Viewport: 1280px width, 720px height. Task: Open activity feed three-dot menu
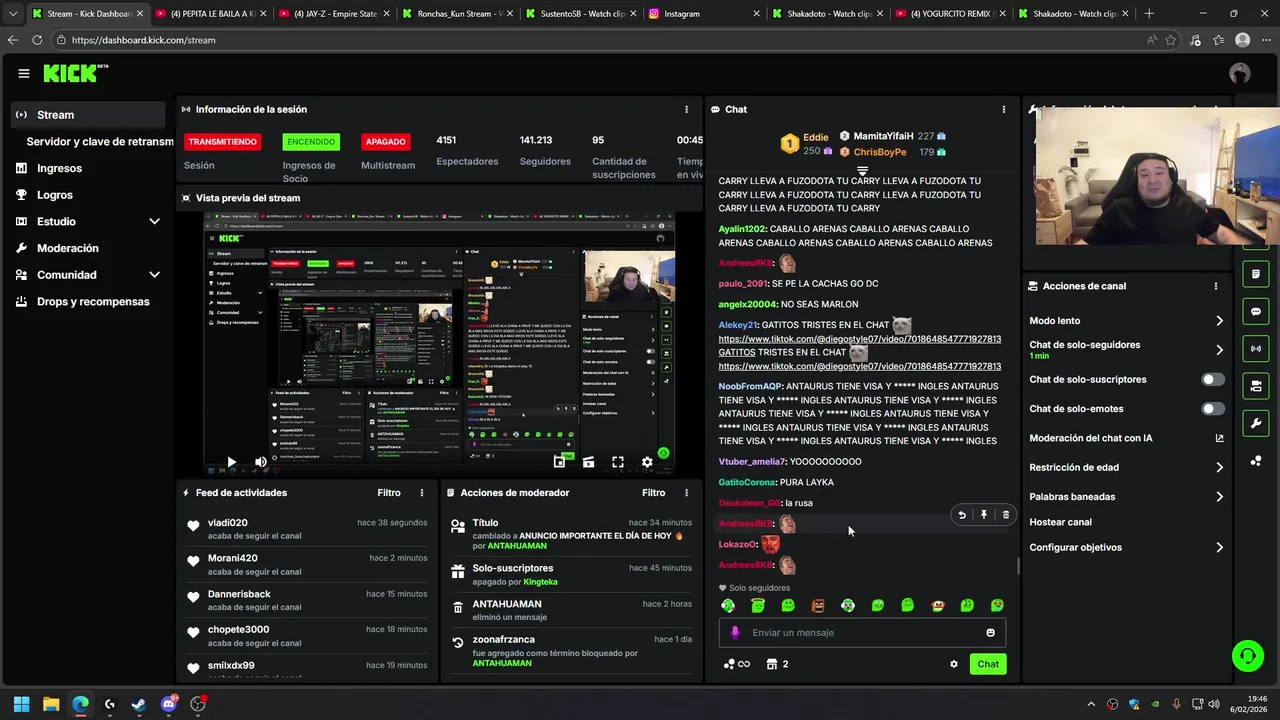[x=422, y=493]
